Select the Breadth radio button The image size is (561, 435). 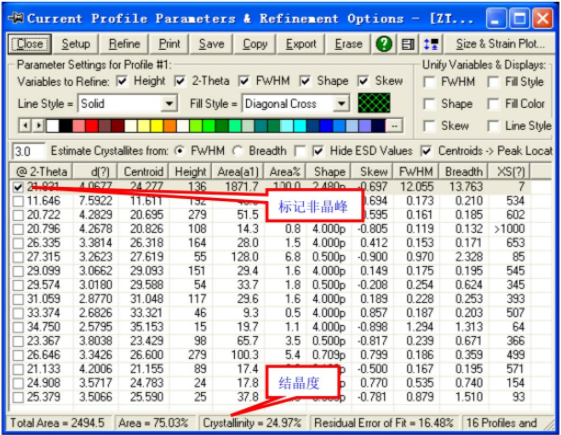pyautogui.click(x=237, y=151)
